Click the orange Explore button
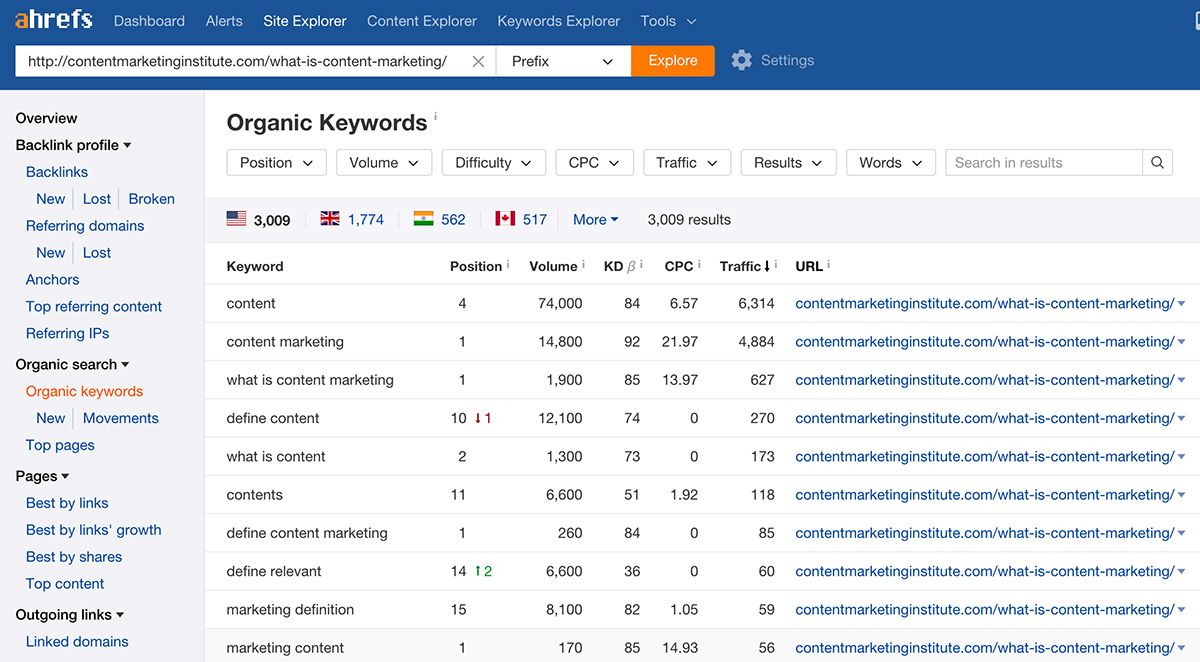Screen dimensions: 1200x662 pyautogui.click(x=673, y=61)
